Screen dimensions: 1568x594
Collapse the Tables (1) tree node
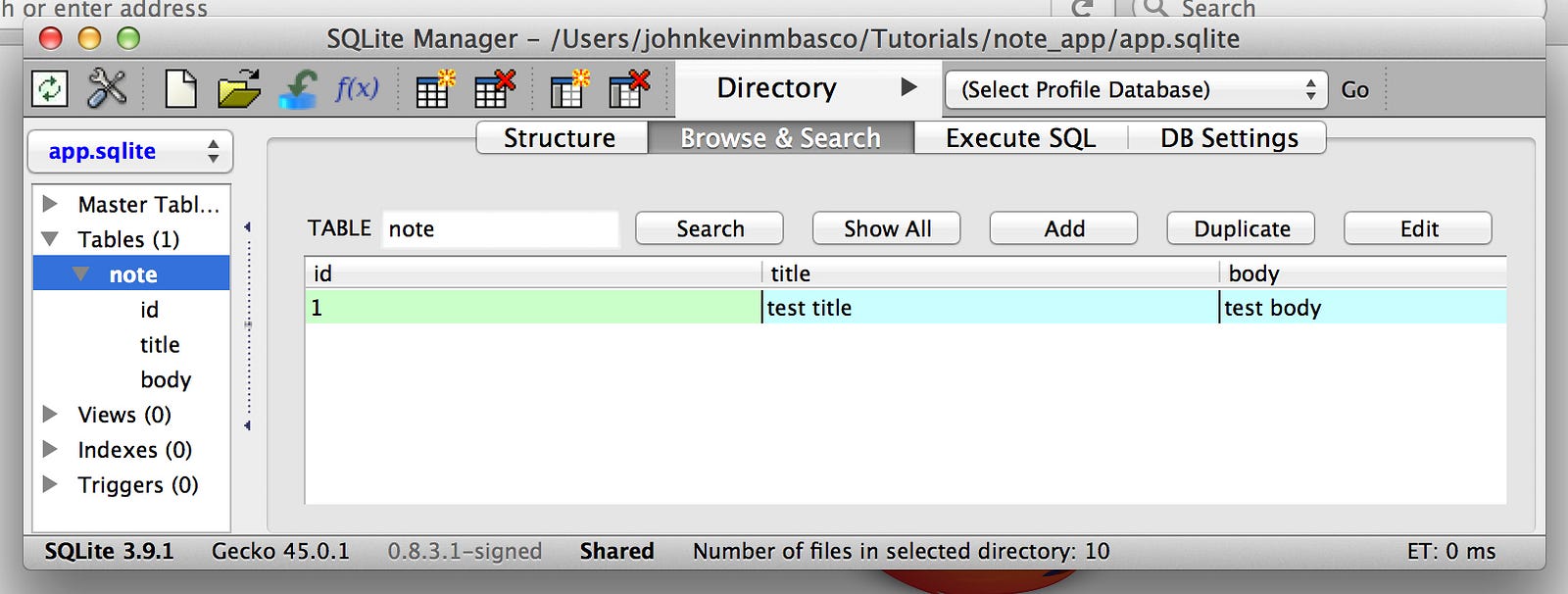[50, 239]
